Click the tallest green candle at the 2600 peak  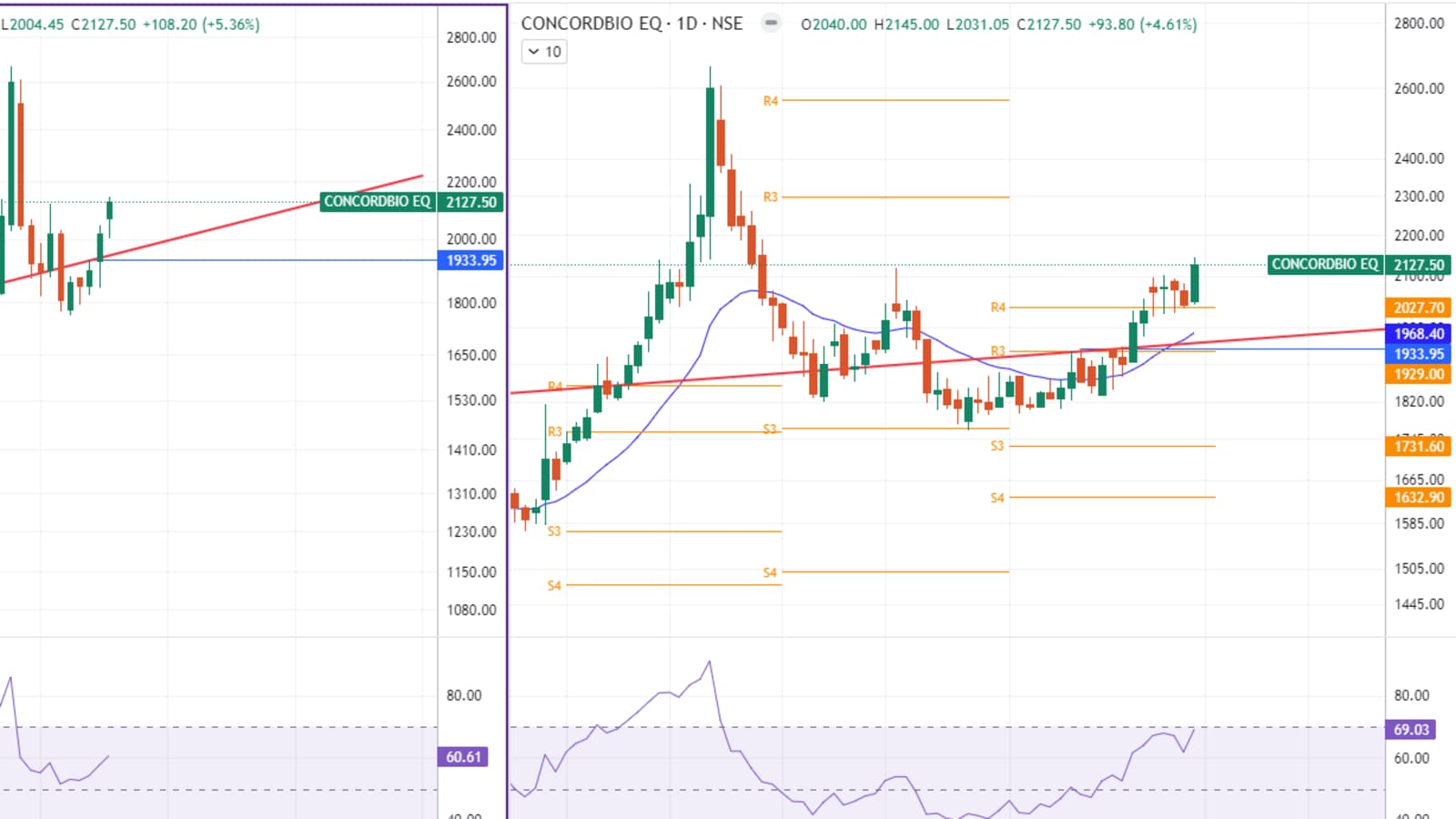[x=710, y=150]
